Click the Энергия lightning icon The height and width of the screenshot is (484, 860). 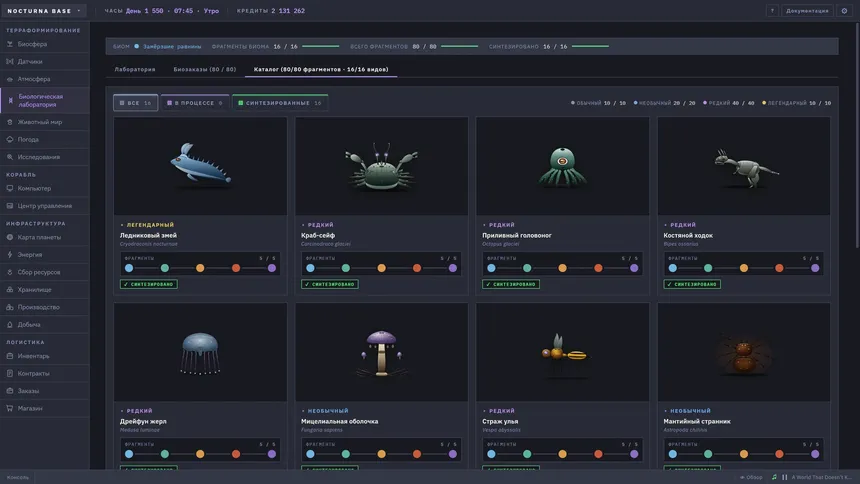point(10,255)
